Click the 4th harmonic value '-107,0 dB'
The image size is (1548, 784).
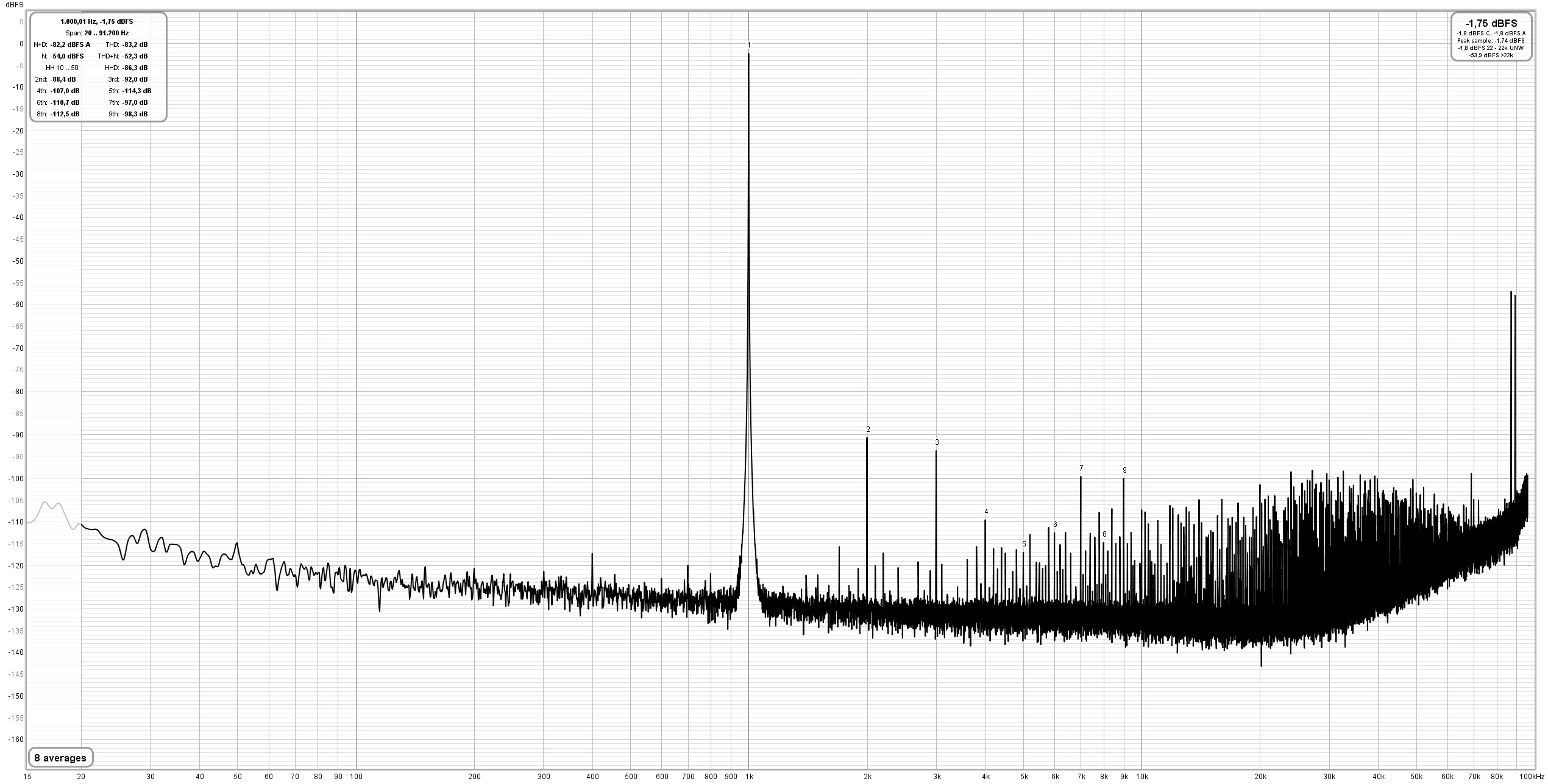[x=65, y=91]
